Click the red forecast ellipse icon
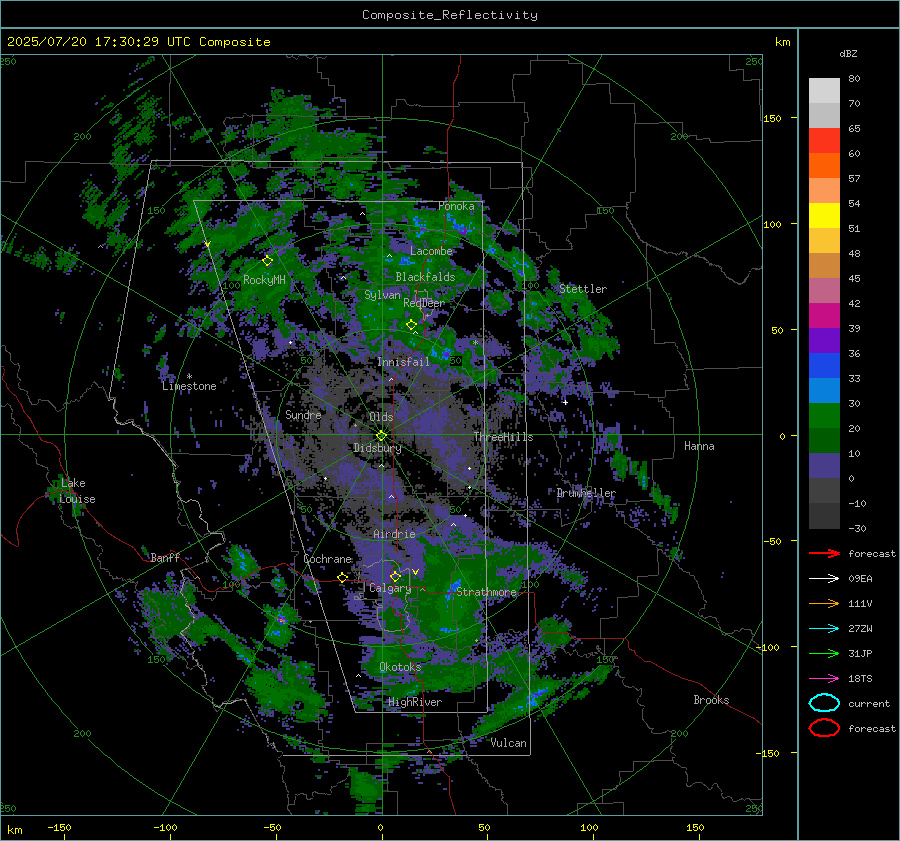 tap(824, 728)
